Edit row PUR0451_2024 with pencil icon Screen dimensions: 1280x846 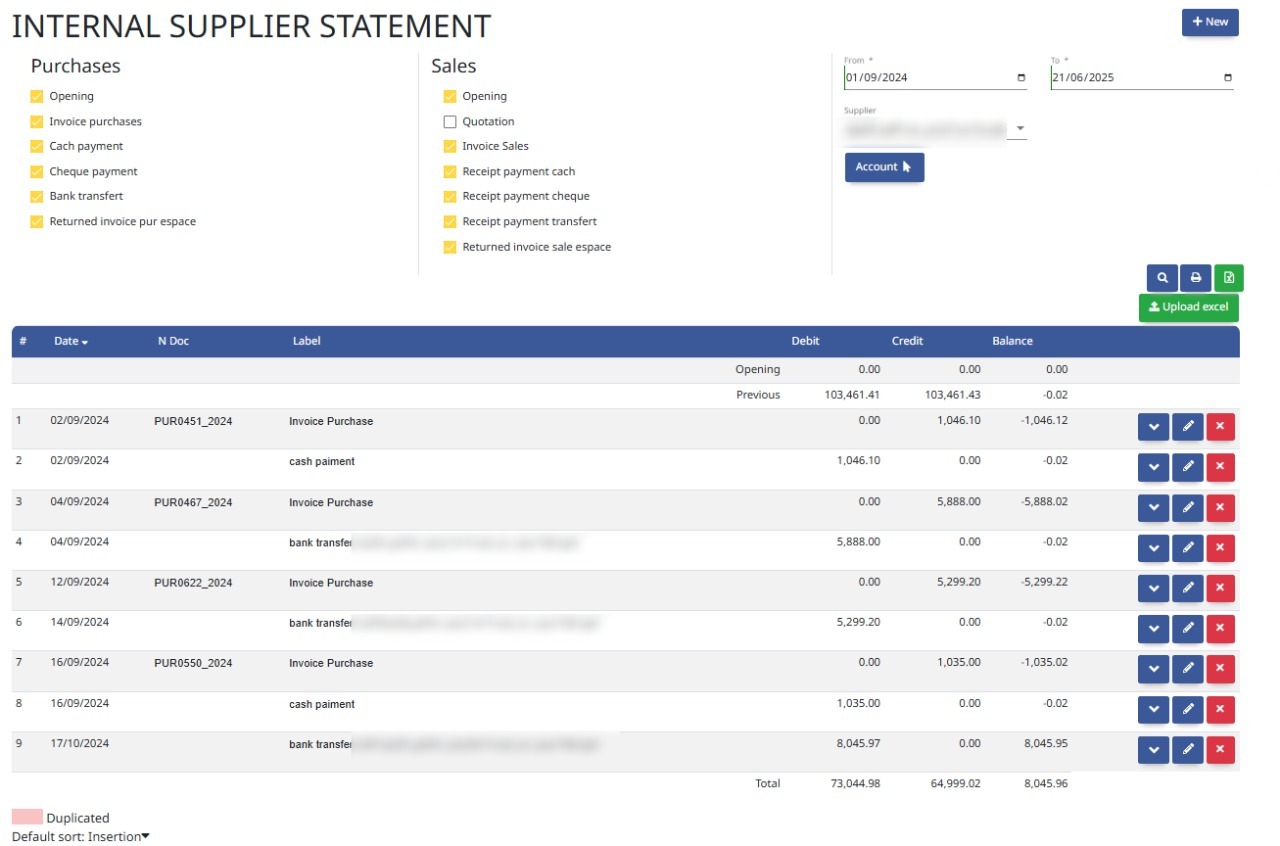pyautogui.click(x=1187, y=427)
